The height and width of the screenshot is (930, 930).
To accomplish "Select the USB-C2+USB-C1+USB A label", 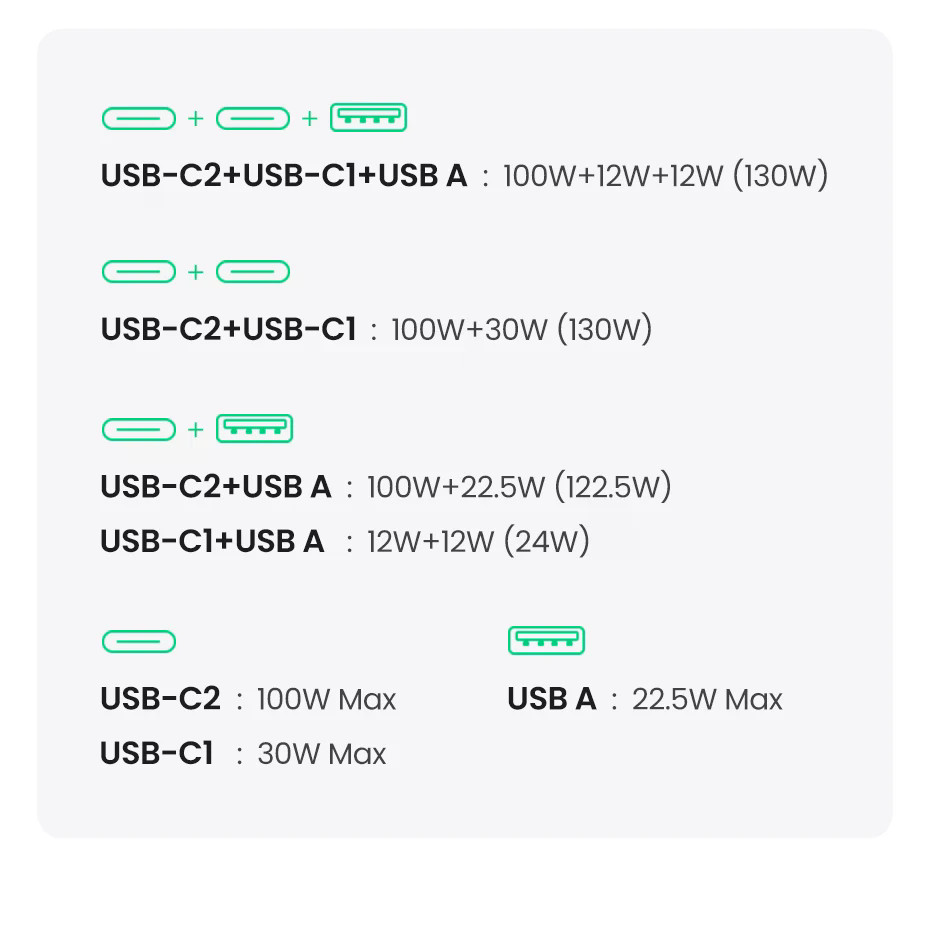I will click(284, 176).
